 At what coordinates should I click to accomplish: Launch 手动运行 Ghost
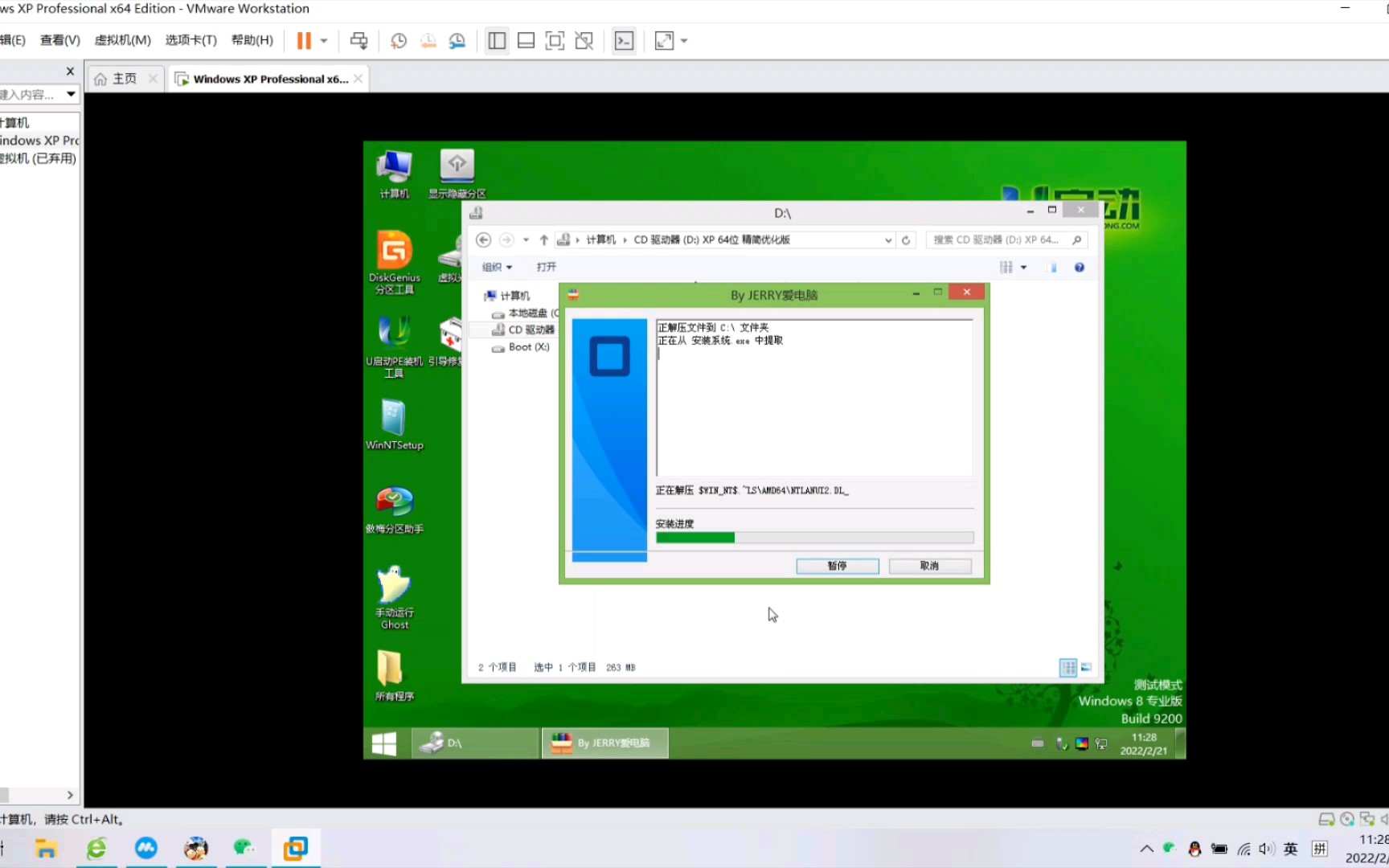[394, 597]
